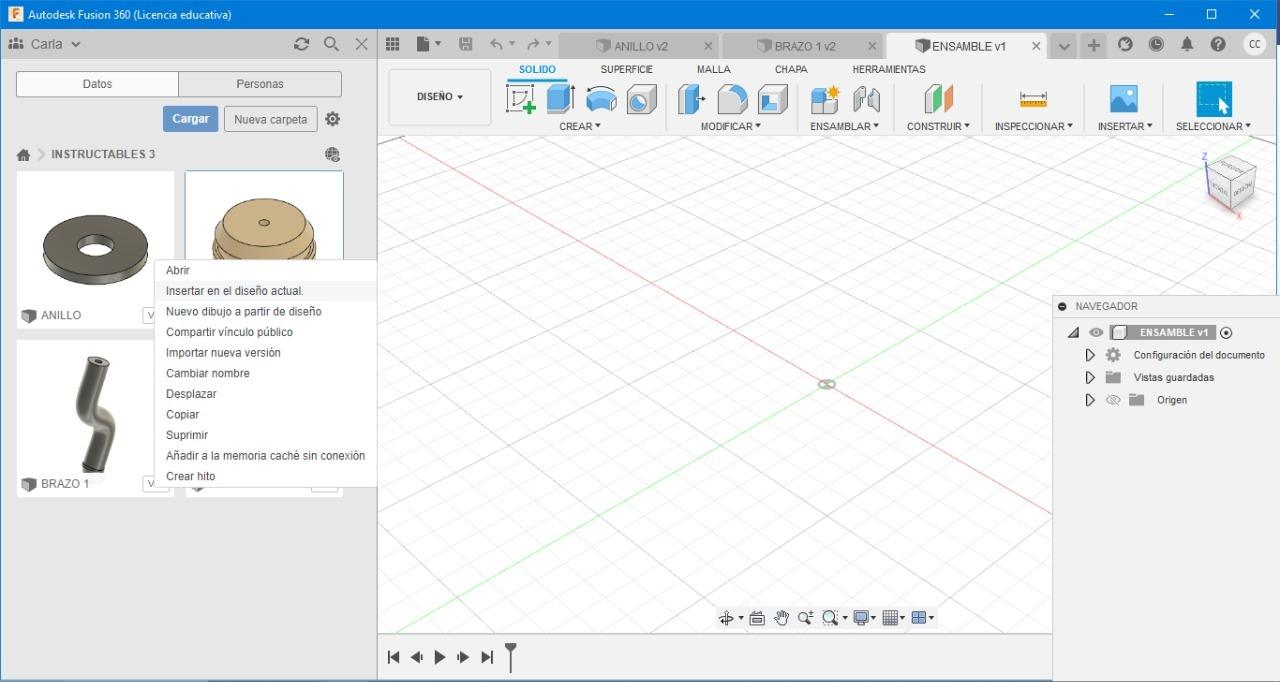1280x682 pixels.
Task: Switch to the BRAZO 1 v2 document tab
Action: pos(804,46)
